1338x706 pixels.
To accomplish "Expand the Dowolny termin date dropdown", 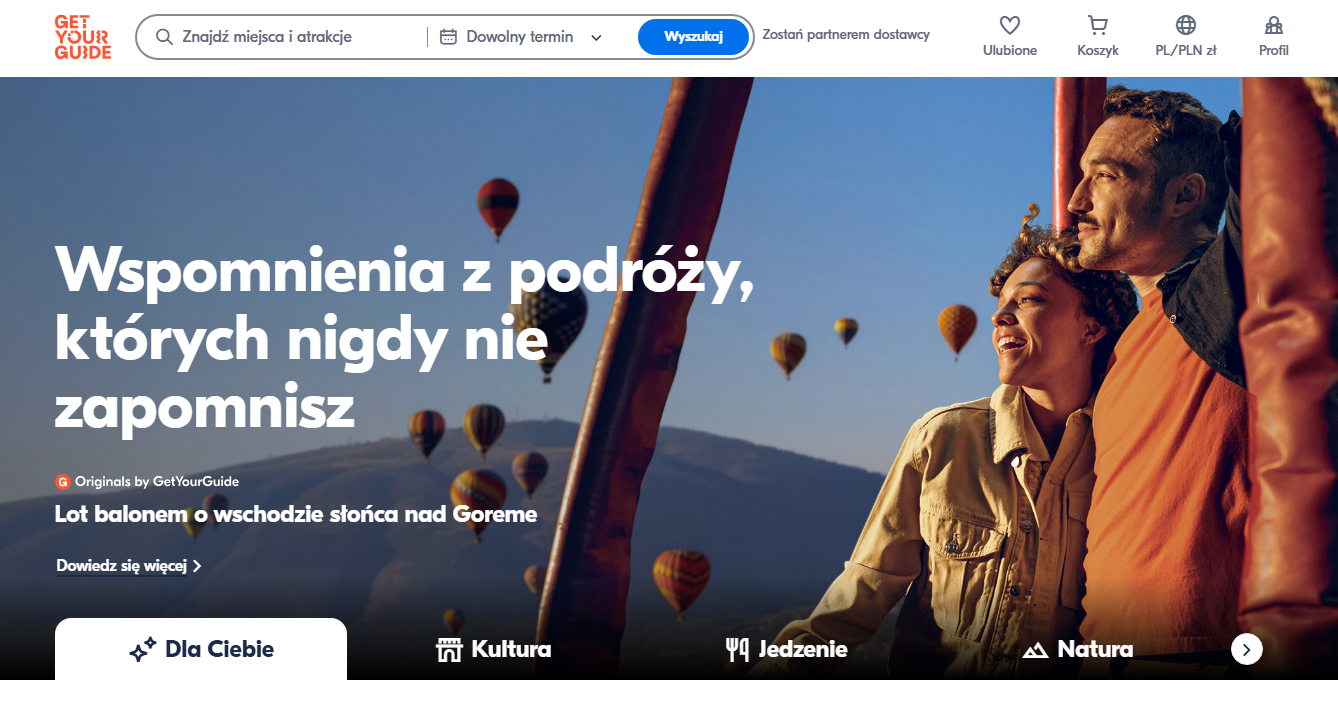I will point(596,38).
